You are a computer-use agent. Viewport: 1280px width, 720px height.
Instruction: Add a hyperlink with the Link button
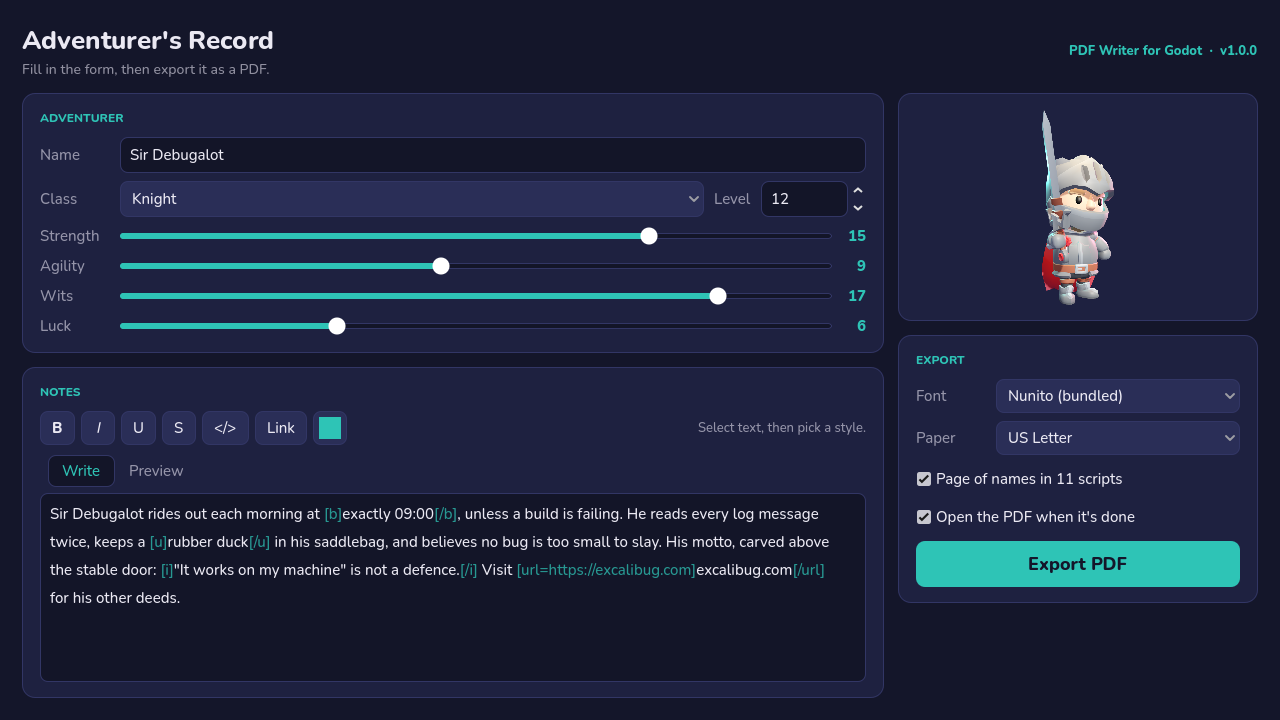click(281, 428)
